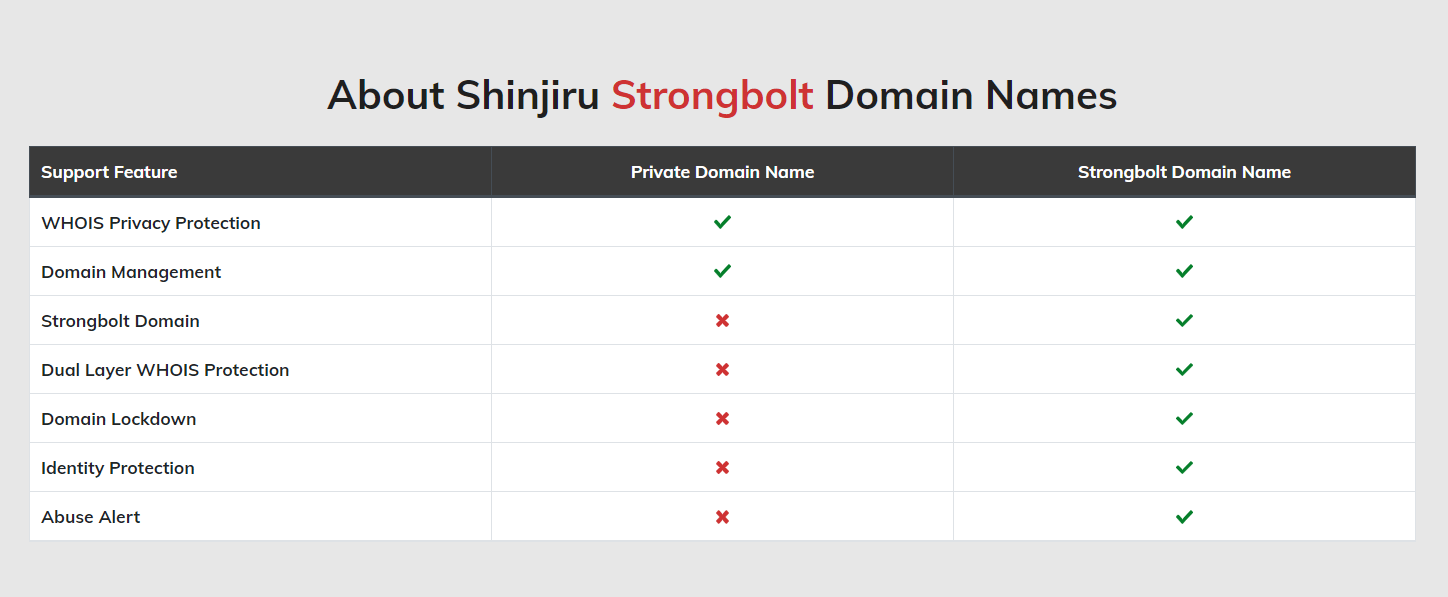The image size is (1448, 597).
Task: Click the Dual Layer WHOIS Protection label
Action: pyautogui.click(x=165, y=370)
